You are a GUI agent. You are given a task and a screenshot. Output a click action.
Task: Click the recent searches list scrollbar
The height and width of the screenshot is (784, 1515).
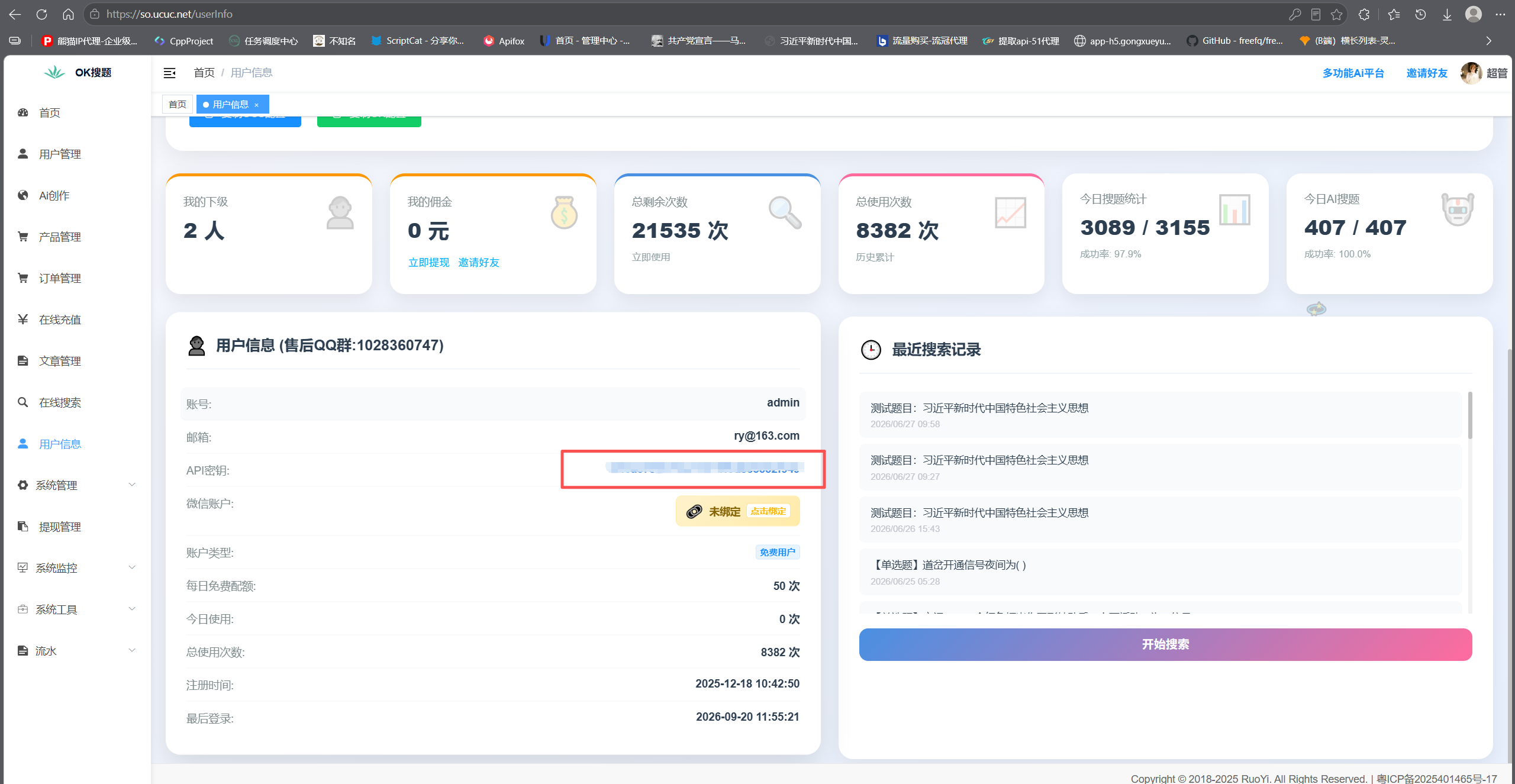[x=1470, y=415]
